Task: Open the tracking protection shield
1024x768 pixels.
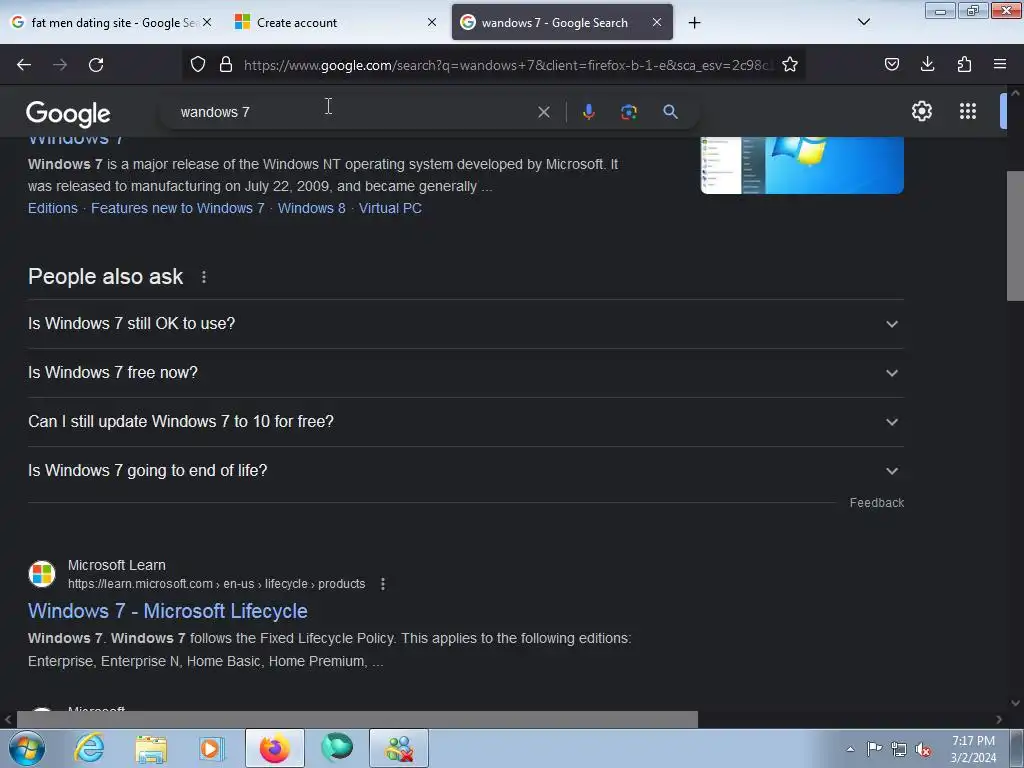Action: tap(198, 64)
